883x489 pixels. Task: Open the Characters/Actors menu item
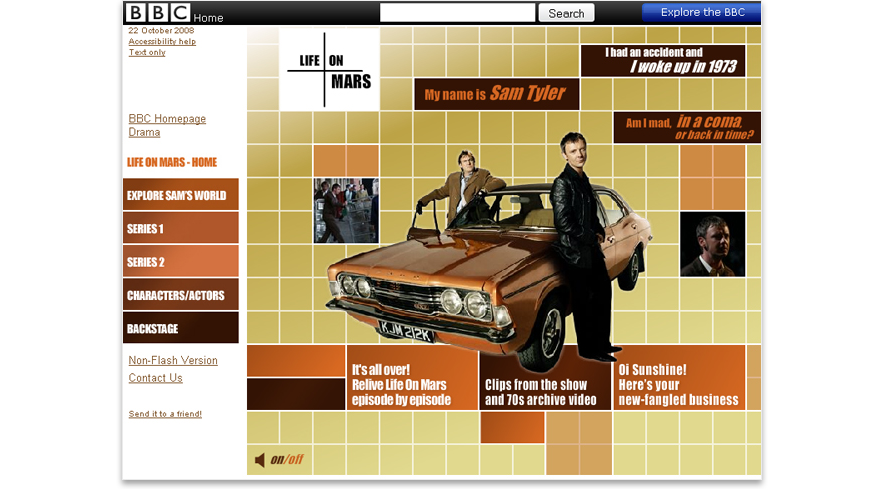tap(181, 294)
